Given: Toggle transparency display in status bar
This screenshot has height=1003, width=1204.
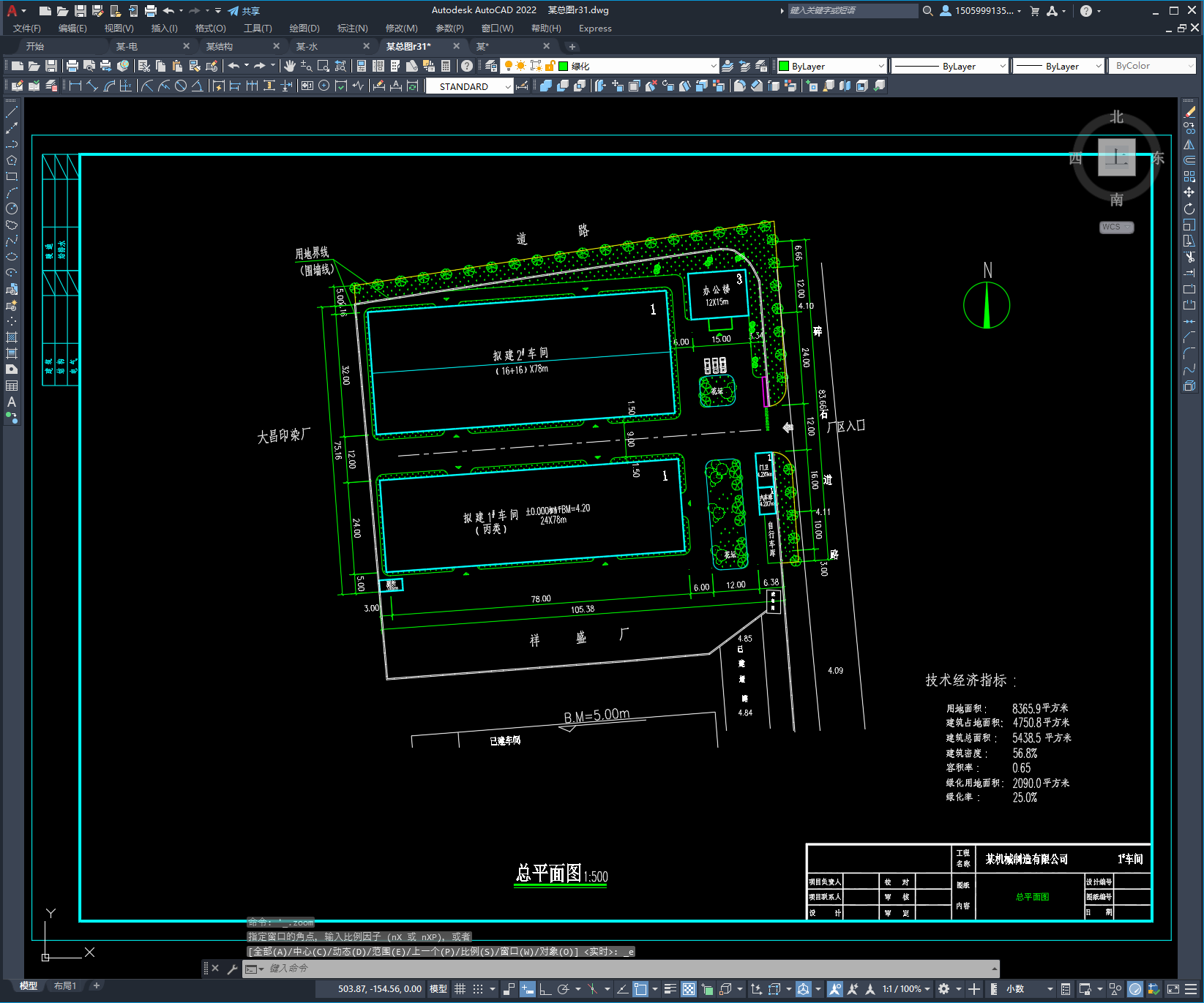Looking at the screenshot, I should coord(689,989).
